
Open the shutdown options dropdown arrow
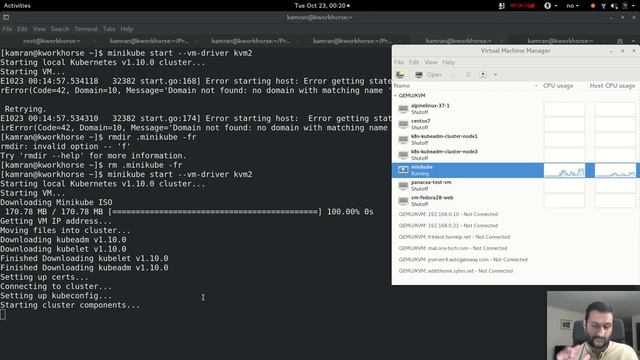496,75
